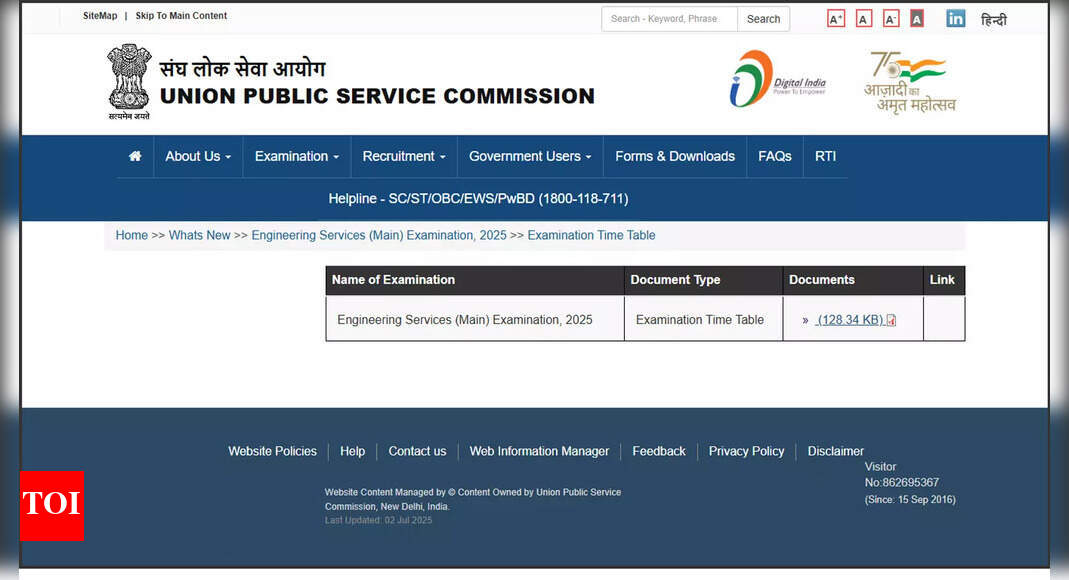
Task: Click the UPSC national emblem logo
Action: click(129, 82)
